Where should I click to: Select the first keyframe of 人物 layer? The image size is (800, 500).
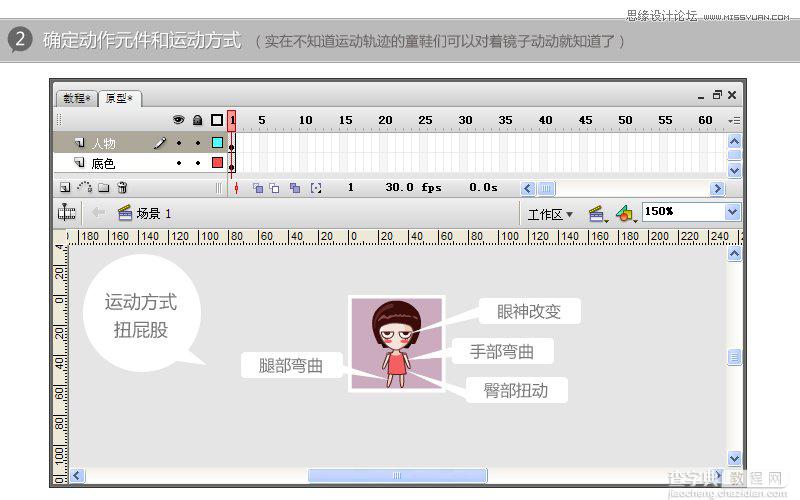point(232,143)
